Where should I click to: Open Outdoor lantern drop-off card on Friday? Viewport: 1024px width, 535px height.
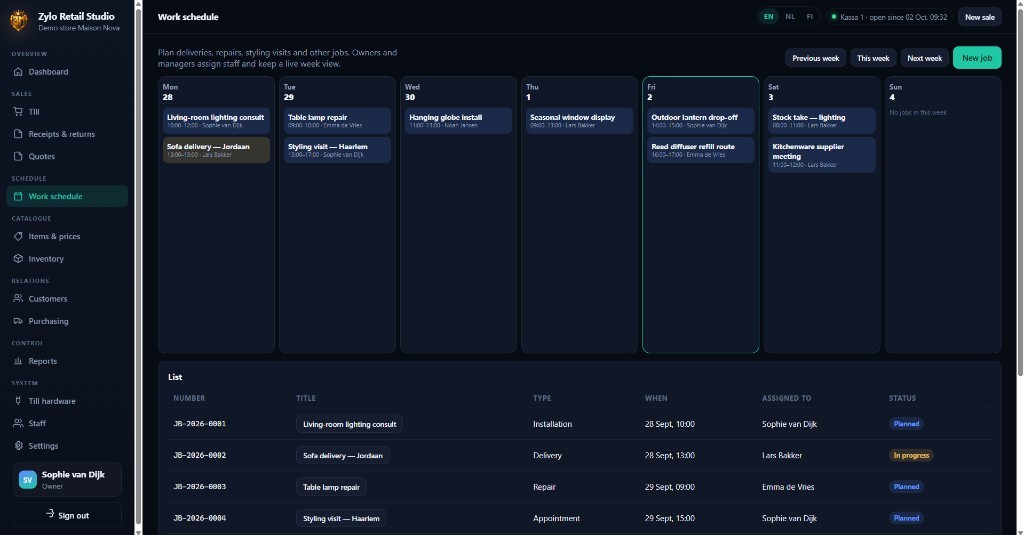[701, 121]
